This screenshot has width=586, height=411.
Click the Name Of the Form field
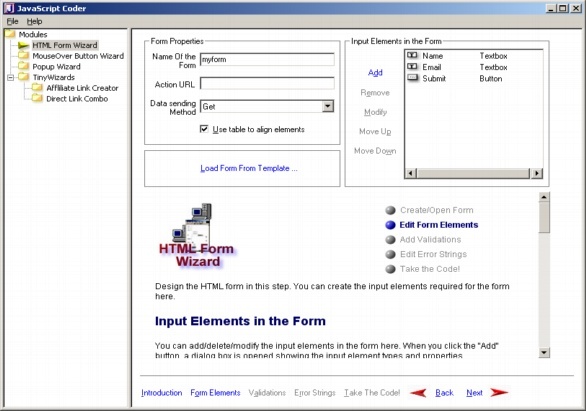(267, 59)
